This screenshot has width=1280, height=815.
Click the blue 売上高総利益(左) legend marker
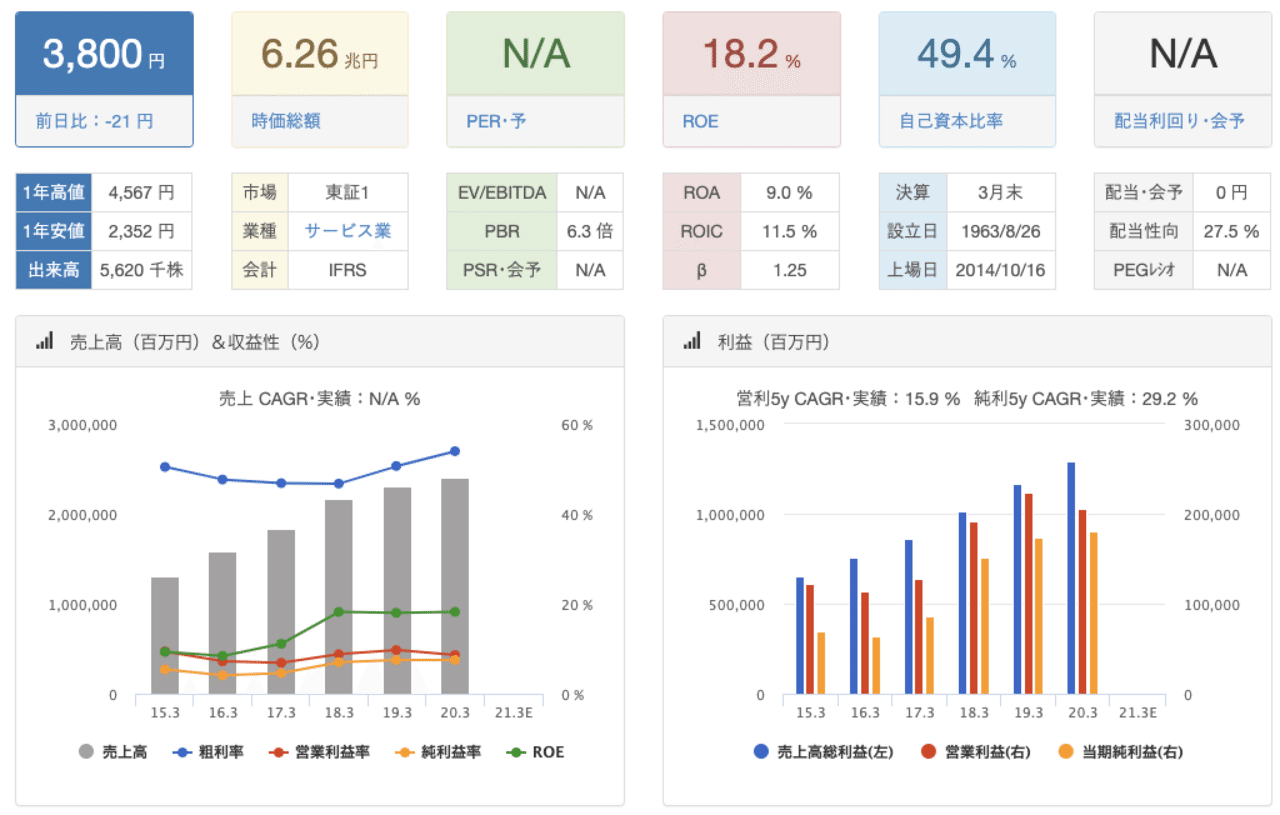[760, 751]
